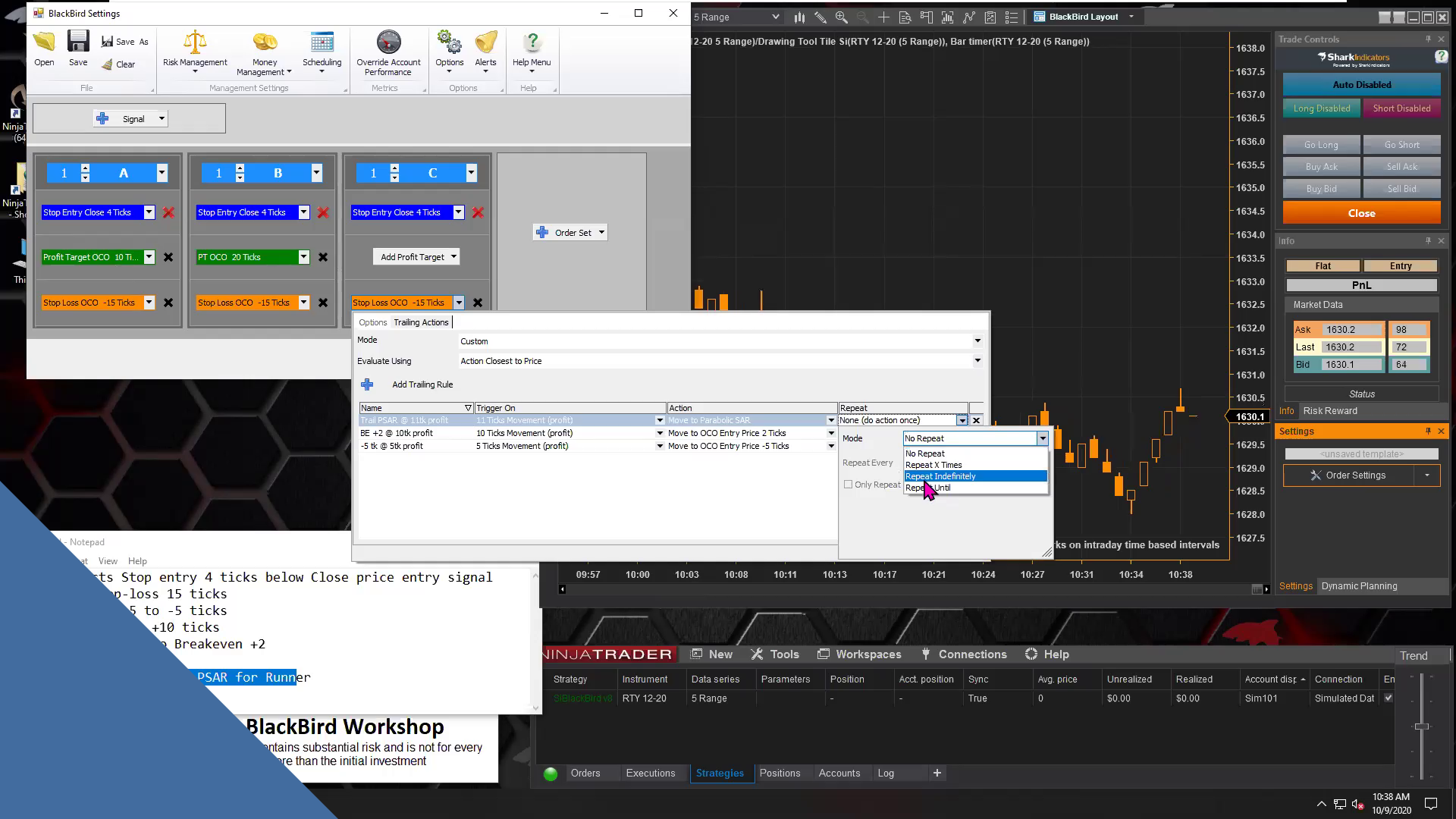The image size is (1456, 819).
Task: Decrease quantity for order set B
Action: pyautogui.click(x=240, y=177)
